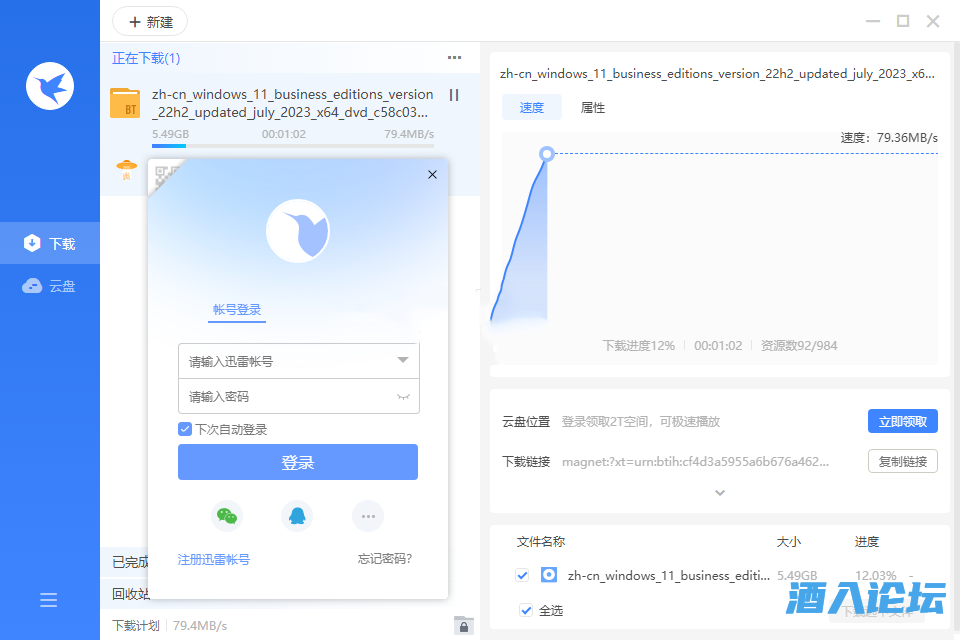Maximize the Xunlei window
The height and width of the screenshot is (640, 960).
tap(903, 21)
